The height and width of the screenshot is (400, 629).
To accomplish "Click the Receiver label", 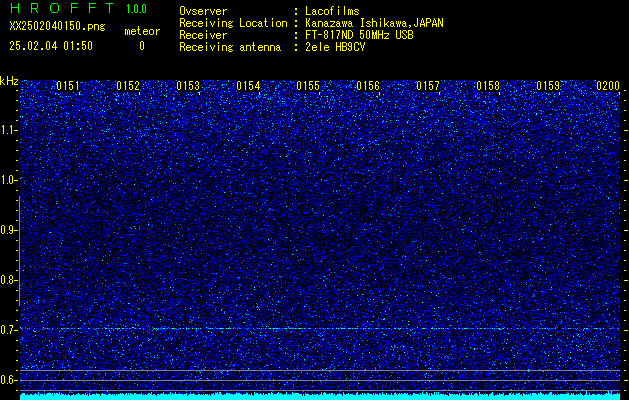I will point(203,35).
